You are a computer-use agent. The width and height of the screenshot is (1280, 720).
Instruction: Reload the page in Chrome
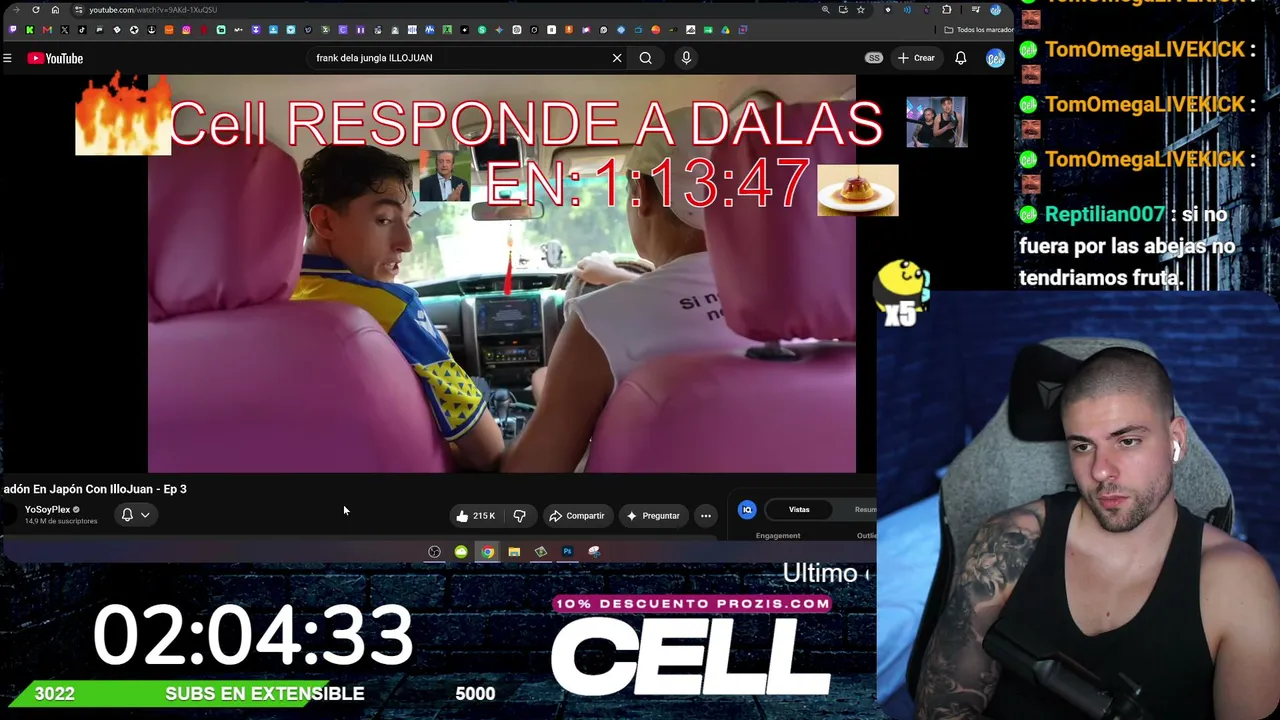point(36,10)
